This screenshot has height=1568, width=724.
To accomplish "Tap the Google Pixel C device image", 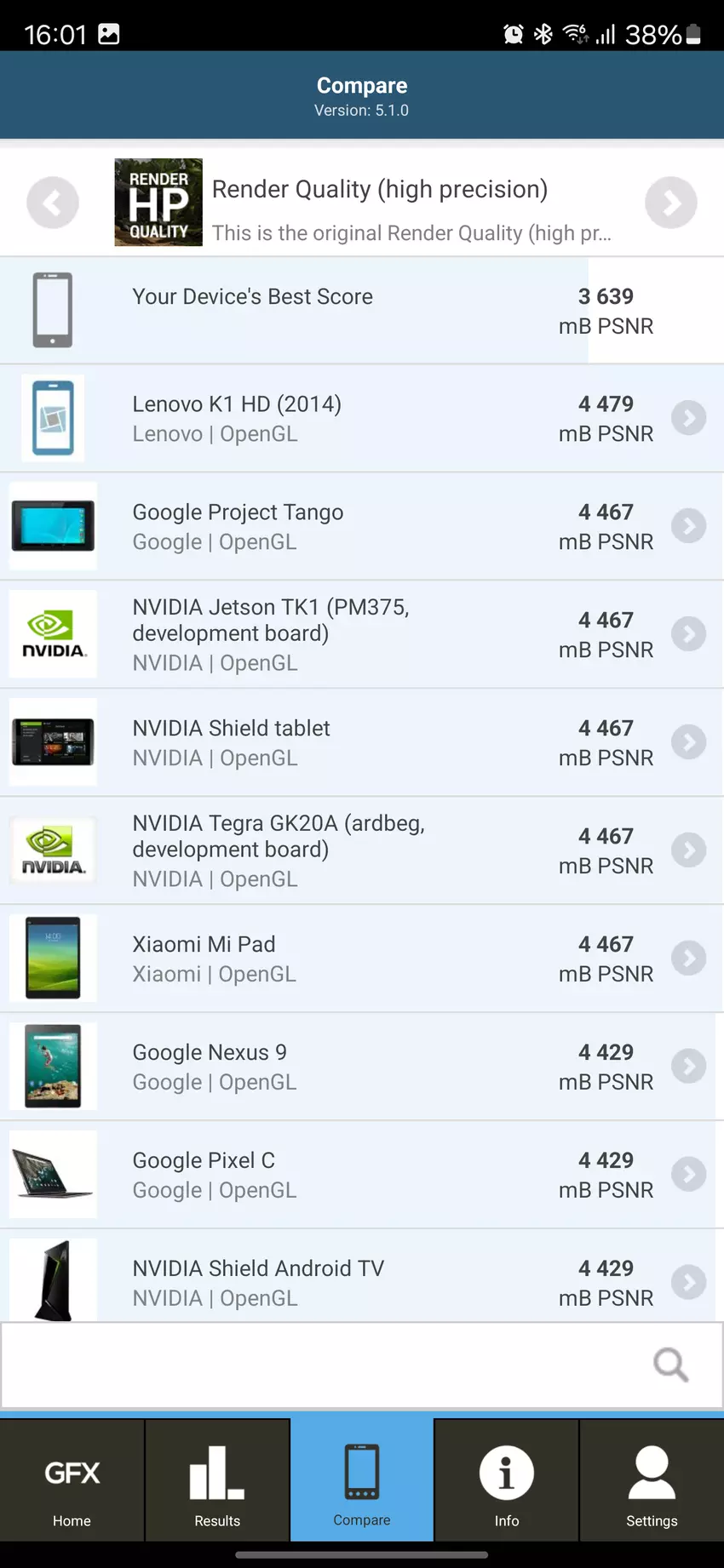I will coord(53,1175).
